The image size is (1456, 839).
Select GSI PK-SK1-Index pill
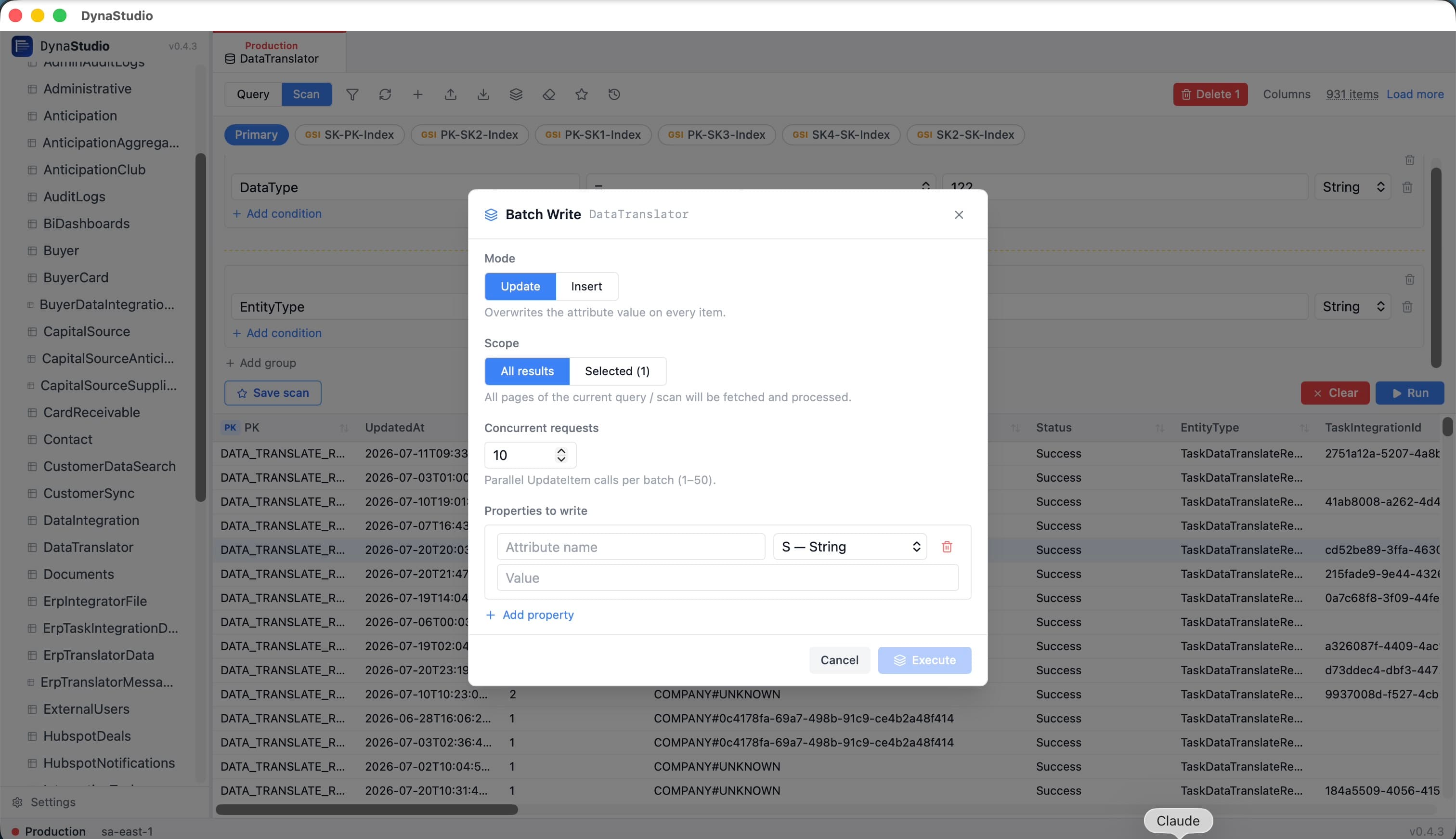(593, 135)
